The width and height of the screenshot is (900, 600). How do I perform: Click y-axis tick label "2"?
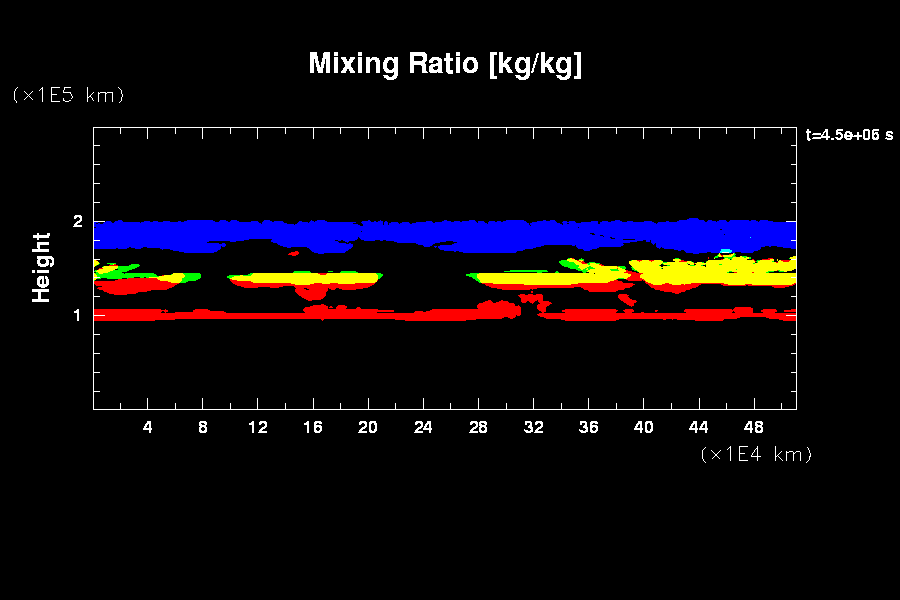(x=76, y=221)
